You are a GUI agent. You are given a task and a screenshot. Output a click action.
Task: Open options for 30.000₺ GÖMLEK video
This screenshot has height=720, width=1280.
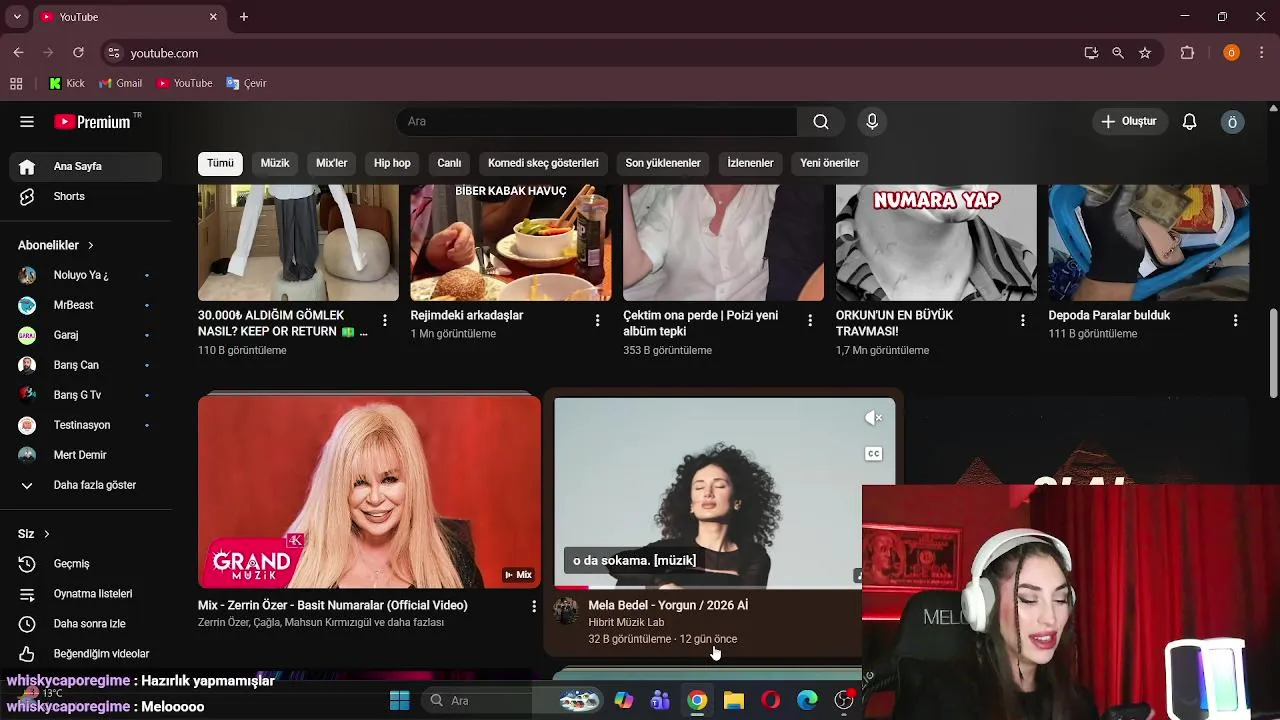[x=385, y=320]
